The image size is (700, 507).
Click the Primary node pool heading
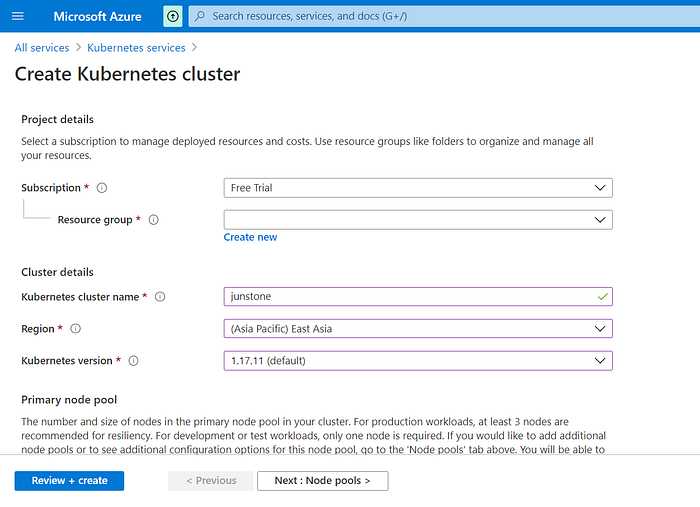(69, 400)
